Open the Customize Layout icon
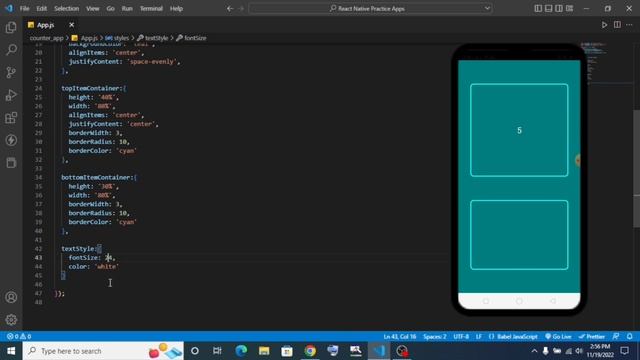This screenshot has height=360, width=640. pyautogui.click(x=569, y=9)
